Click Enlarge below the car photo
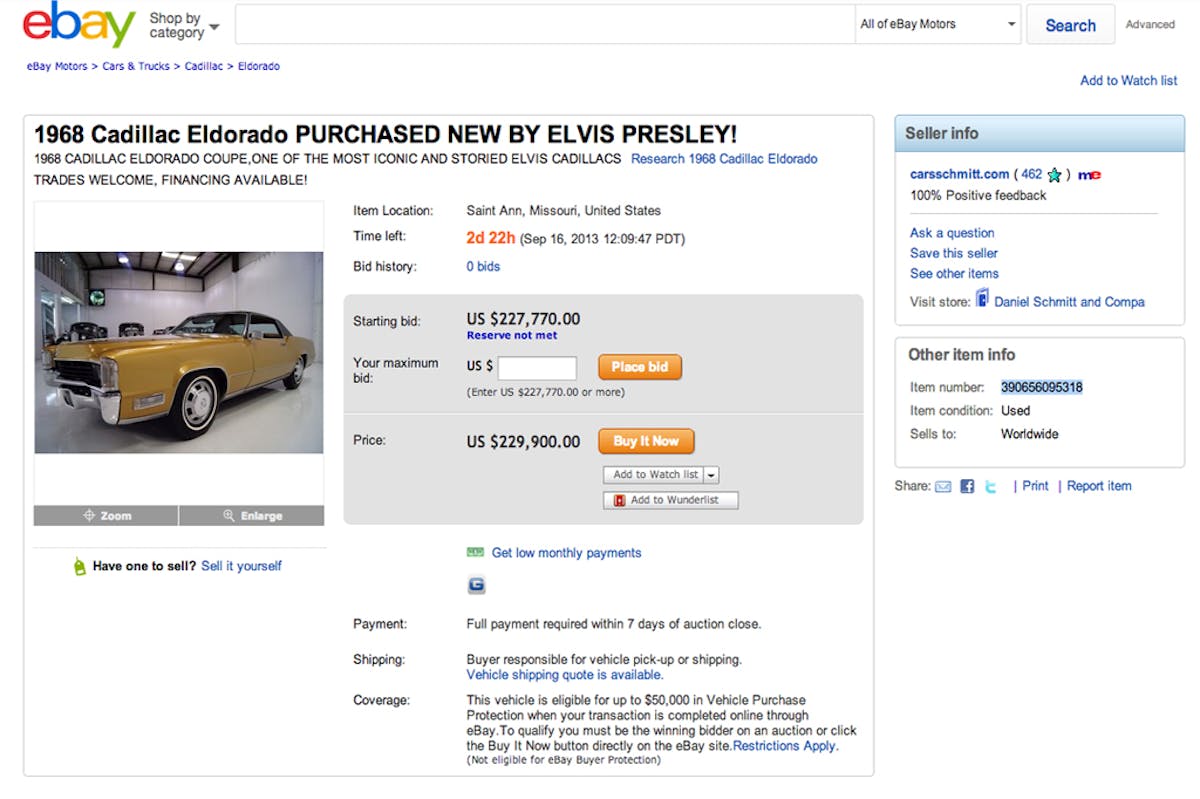1200x799 pixels. [x=252, y=516]
